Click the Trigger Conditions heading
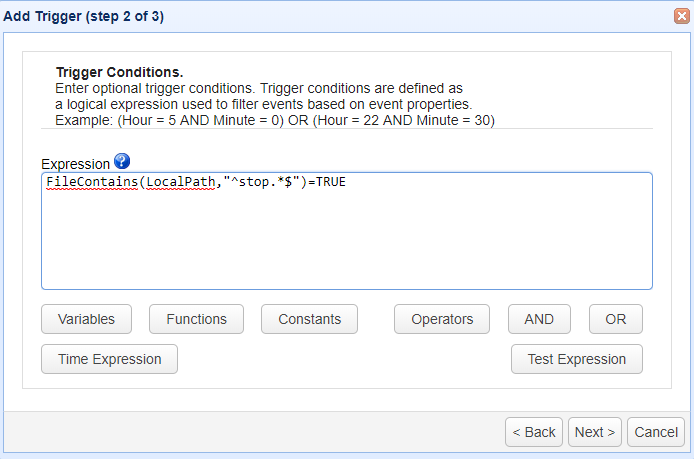The height and width of the screenshot is (459, 694). 119,73
